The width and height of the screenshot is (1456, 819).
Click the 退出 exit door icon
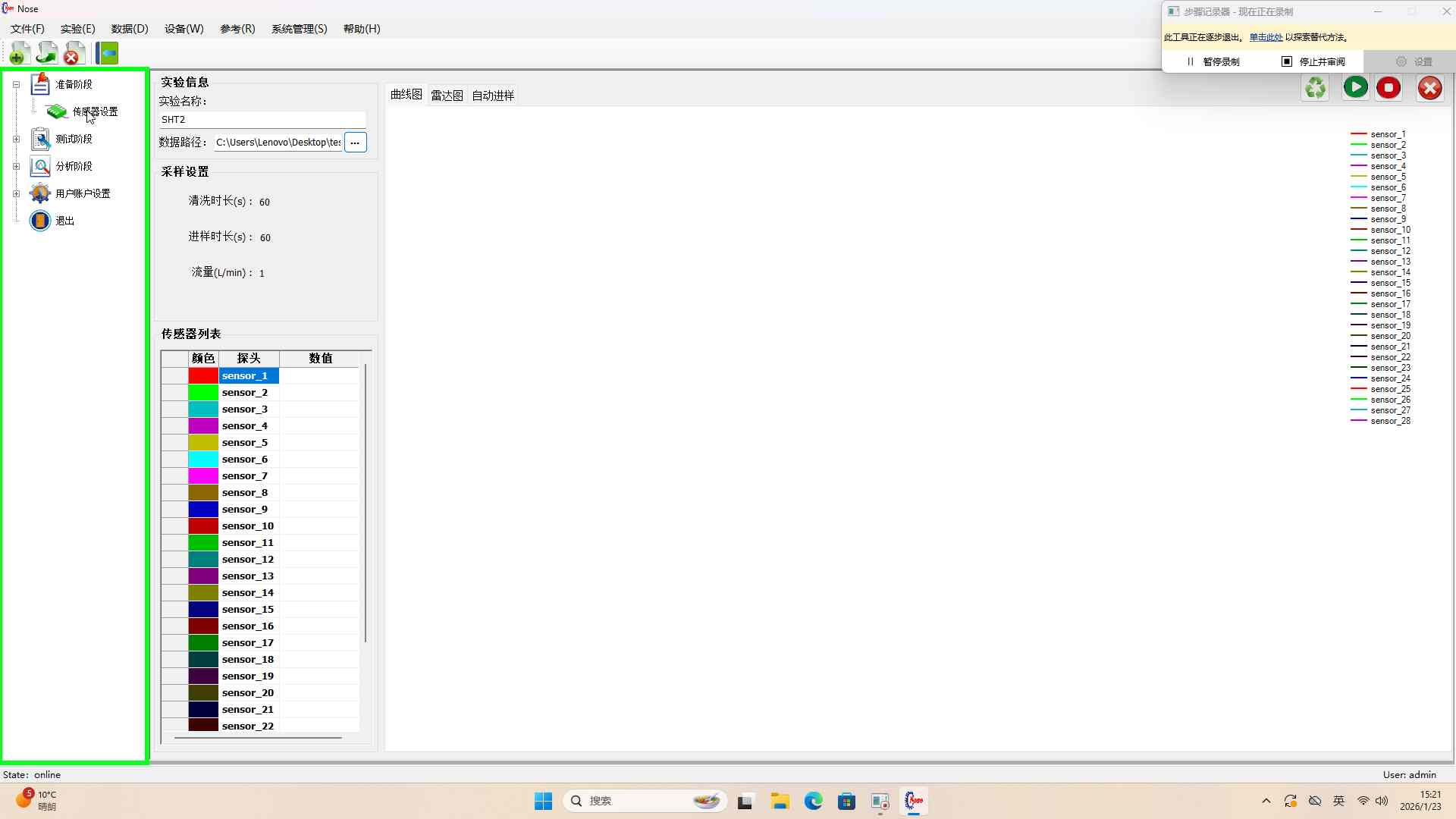point(40,221)
